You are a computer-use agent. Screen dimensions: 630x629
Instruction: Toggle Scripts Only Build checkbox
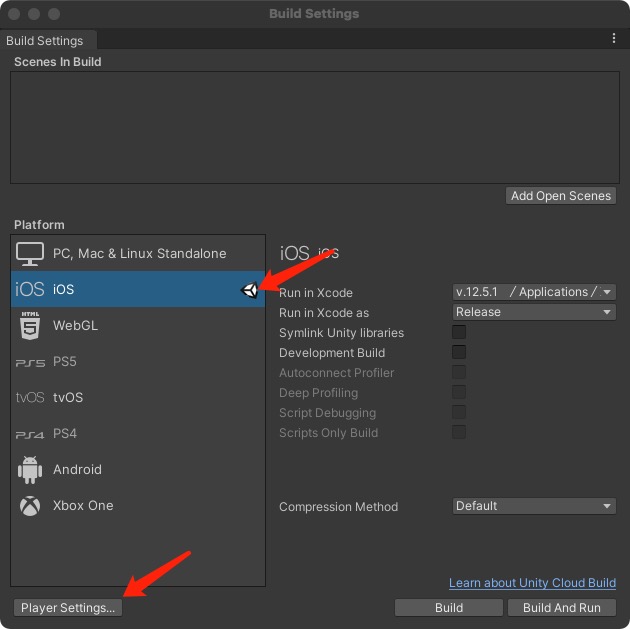click(x=459, y=432)
